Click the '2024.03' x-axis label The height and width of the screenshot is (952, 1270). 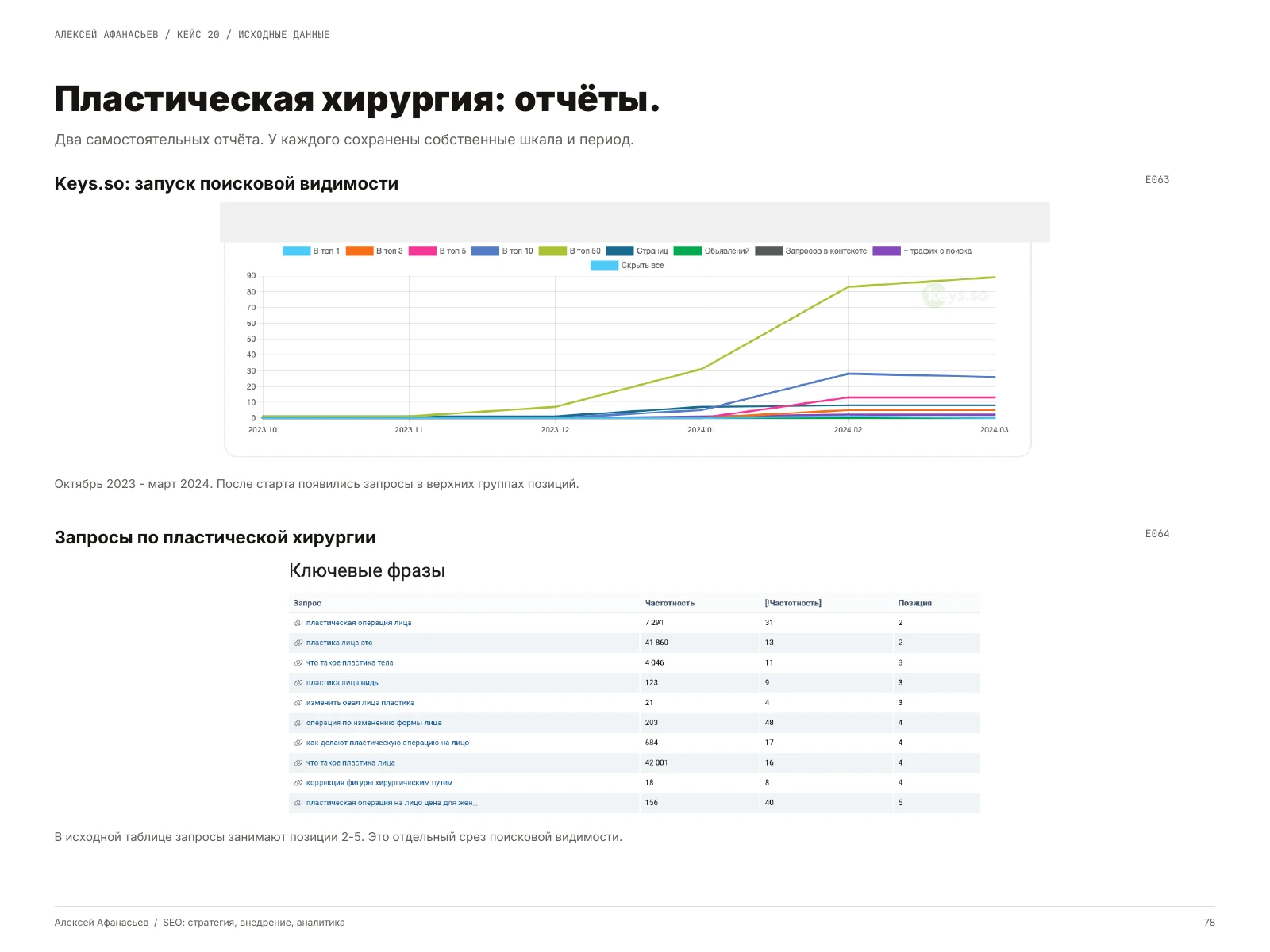995,430
